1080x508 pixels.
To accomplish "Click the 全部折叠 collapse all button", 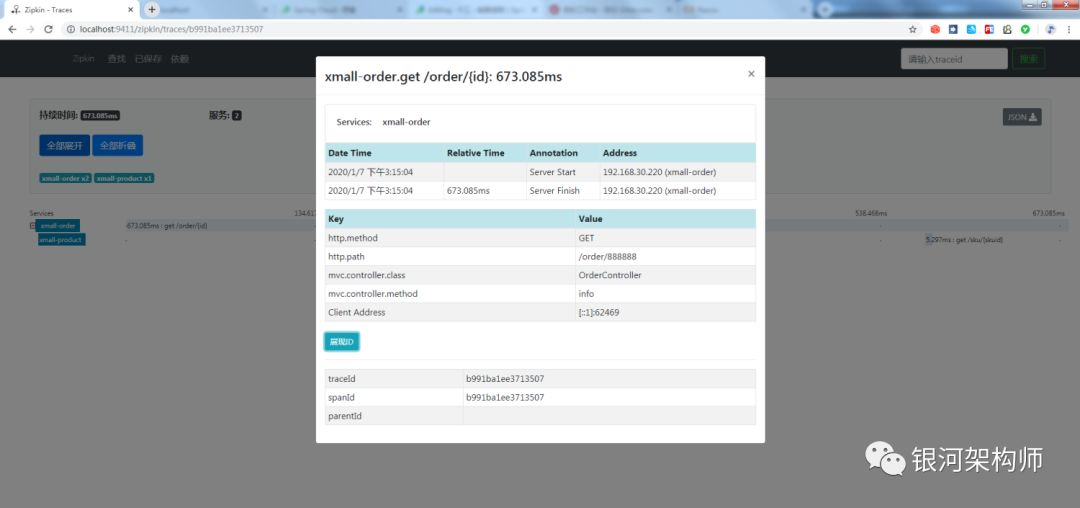I will pyautogui.click(x=118, y=146).
